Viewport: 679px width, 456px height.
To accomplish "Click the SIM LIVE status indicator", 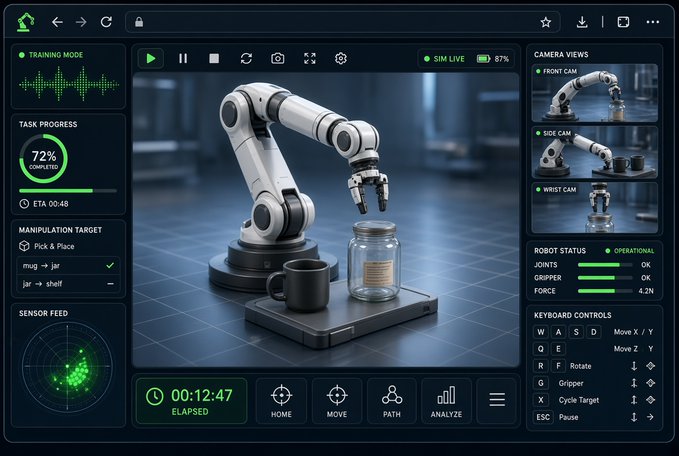I will click(444, 59).
